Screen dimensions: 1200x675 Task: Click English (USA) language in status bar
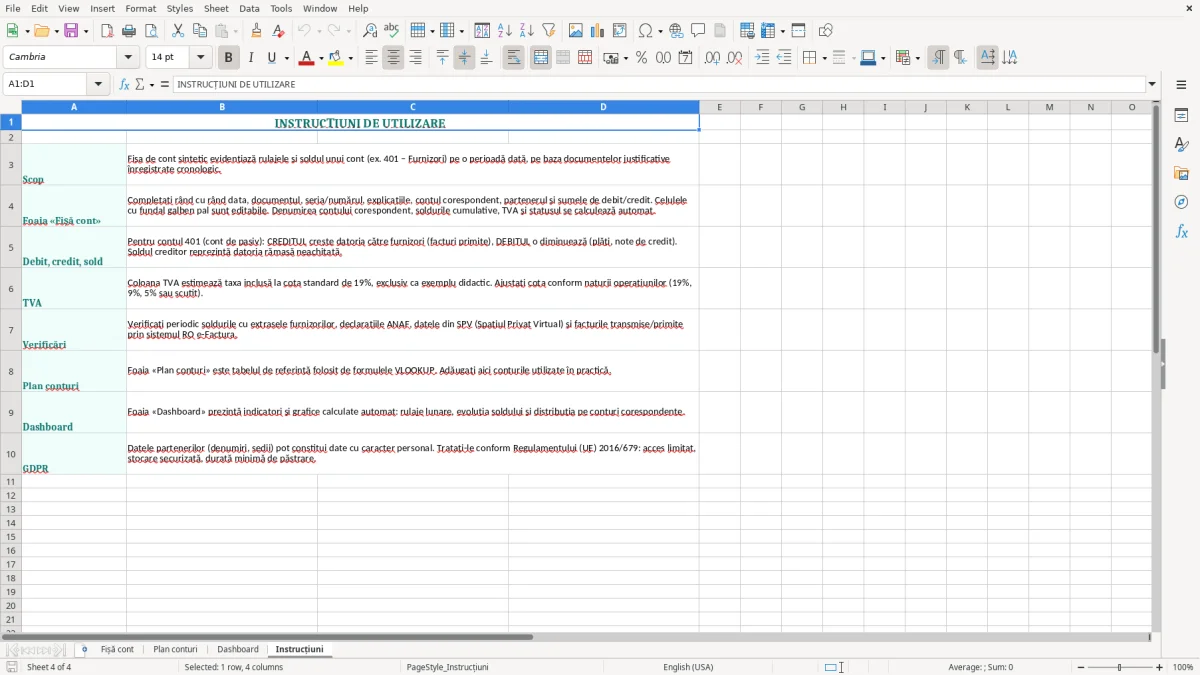coord(688,667)
